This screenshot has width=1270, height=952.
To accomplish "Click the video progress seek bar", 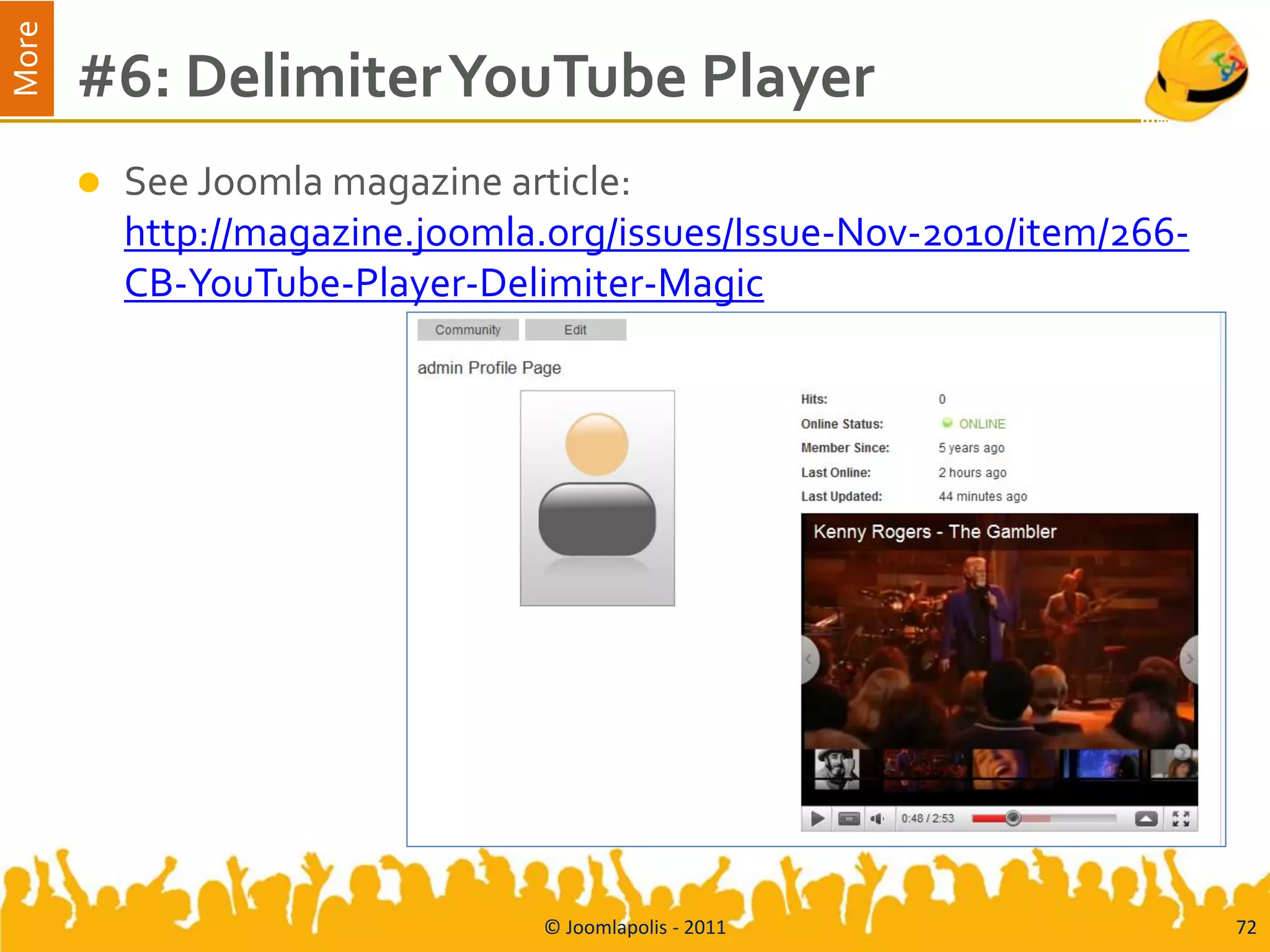I will tap(1044, 819).
